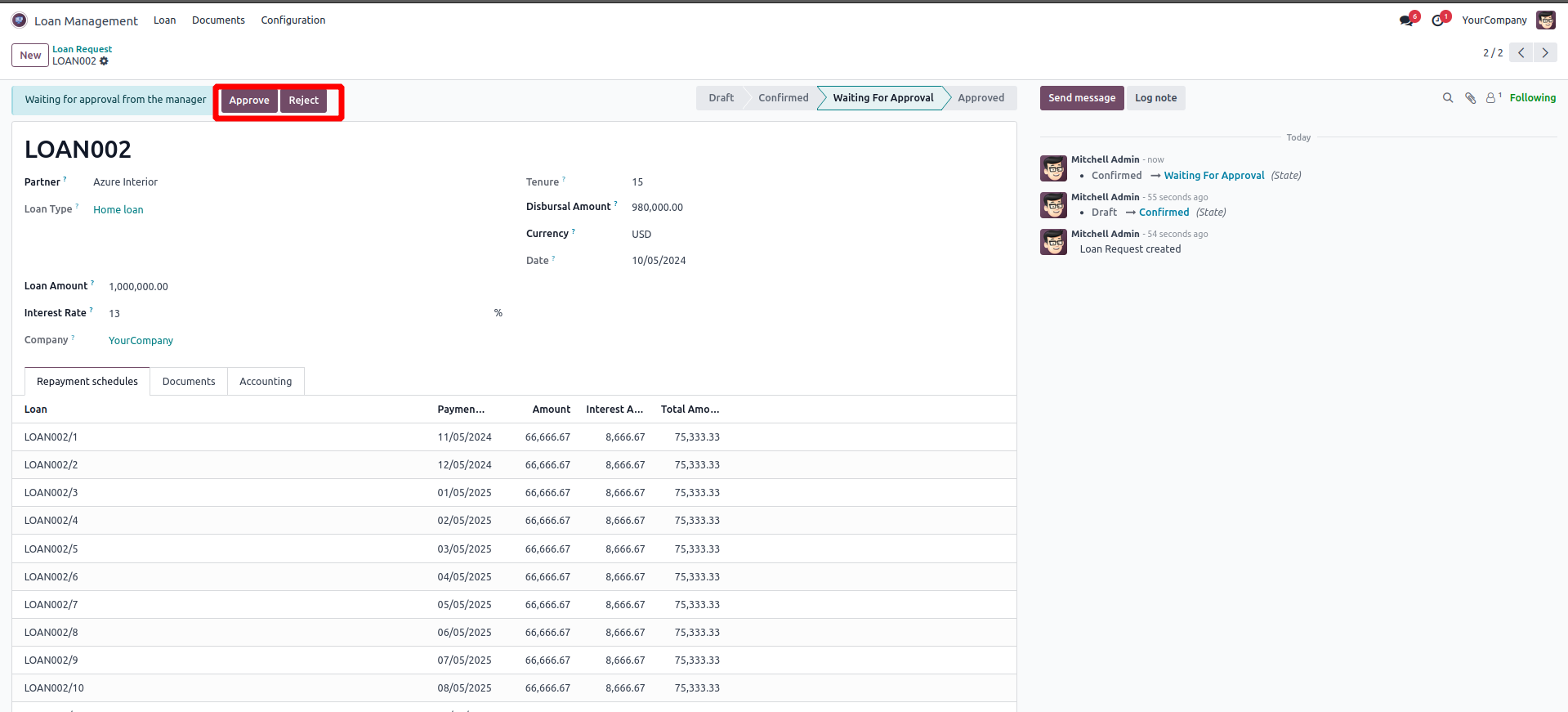Open repayment row LOAN002/4
Screen dimensions: 1568x712
click(x=514, y=521)
